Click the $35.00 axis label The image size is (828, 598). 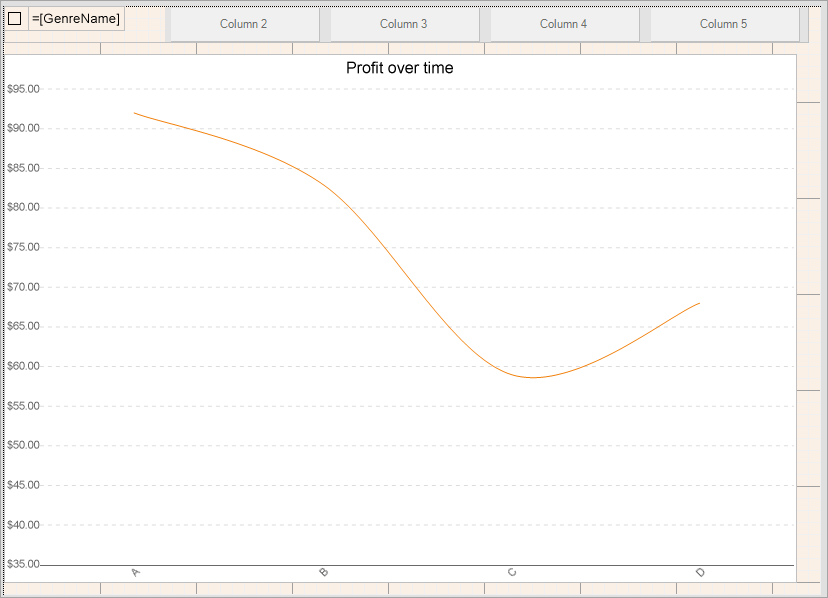pos(23,564)
